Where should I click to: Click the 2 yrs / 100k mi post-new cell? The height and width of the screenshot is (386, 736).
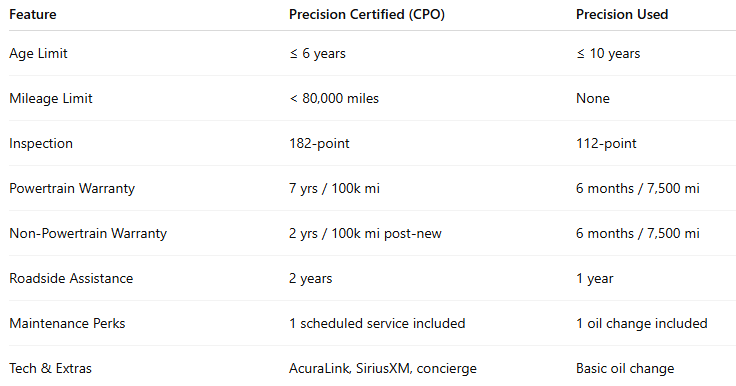[365, 234]
